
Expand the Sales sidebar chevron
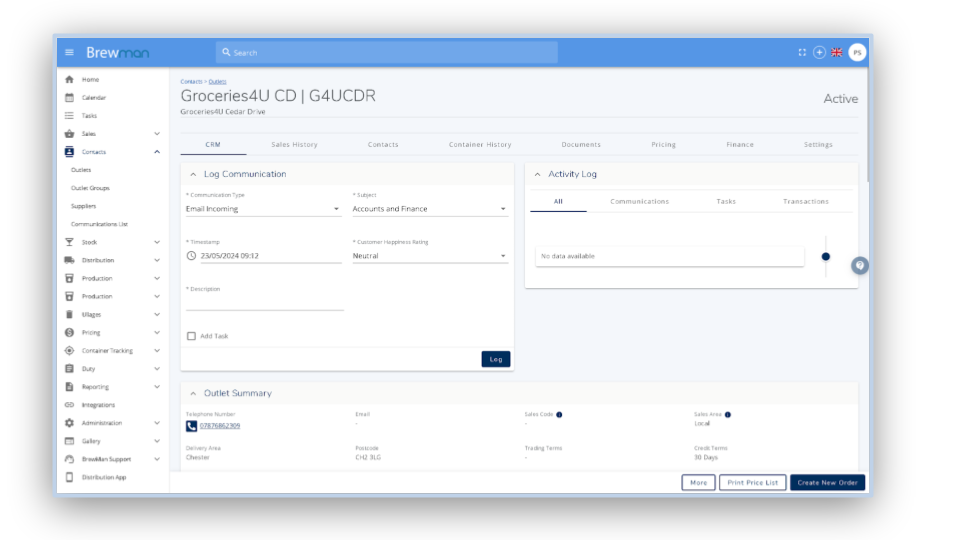coord(157,133)
